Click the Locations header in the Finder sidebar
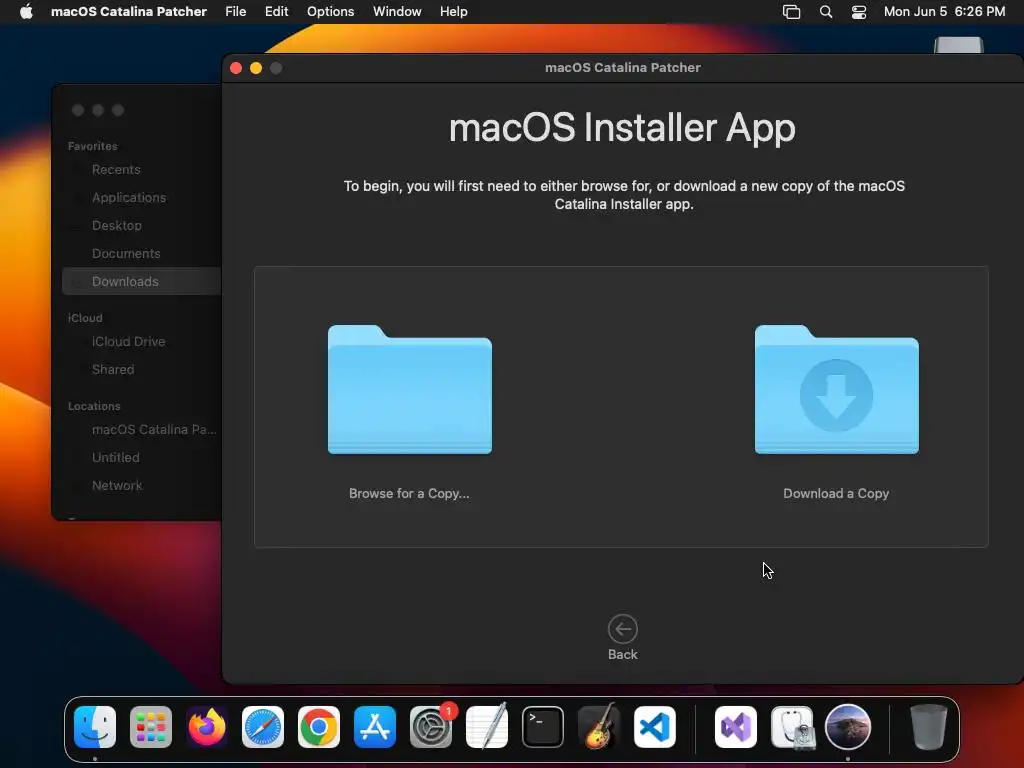This screenshot has height=768, width=1024. pos(94,406)
